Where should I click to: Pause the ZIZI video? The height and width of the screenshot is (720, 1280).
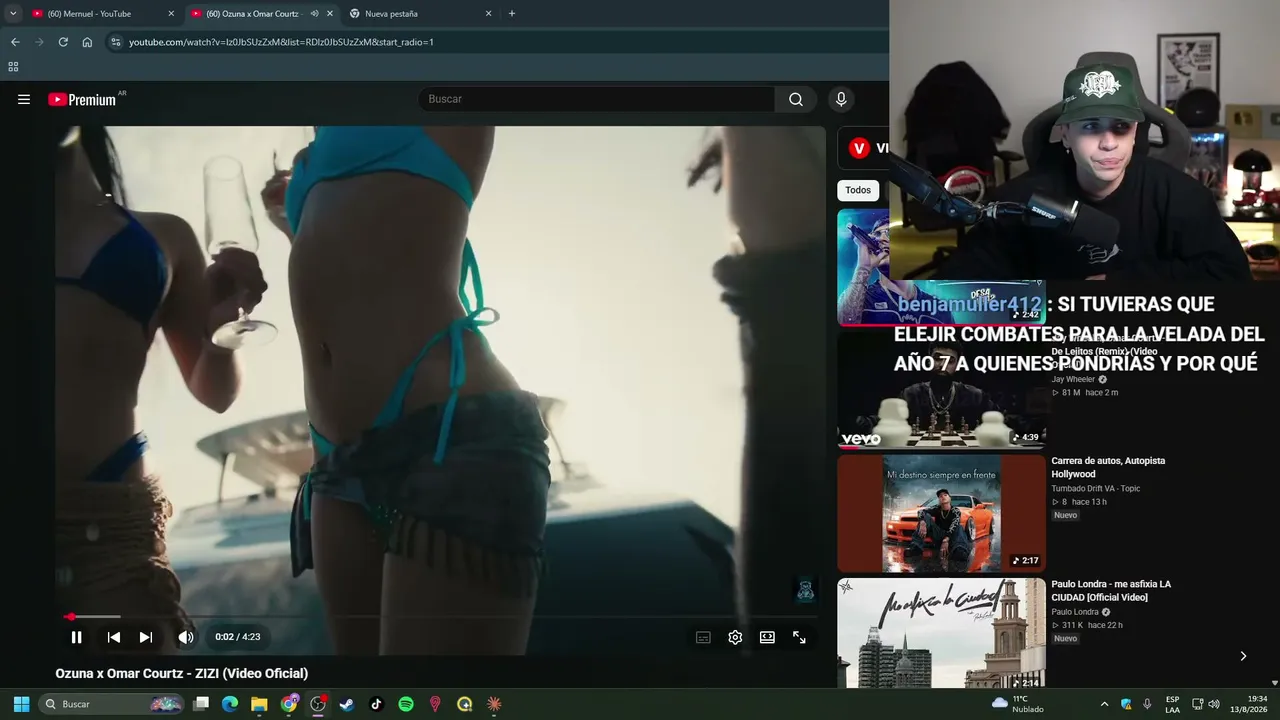coord(76,637)
